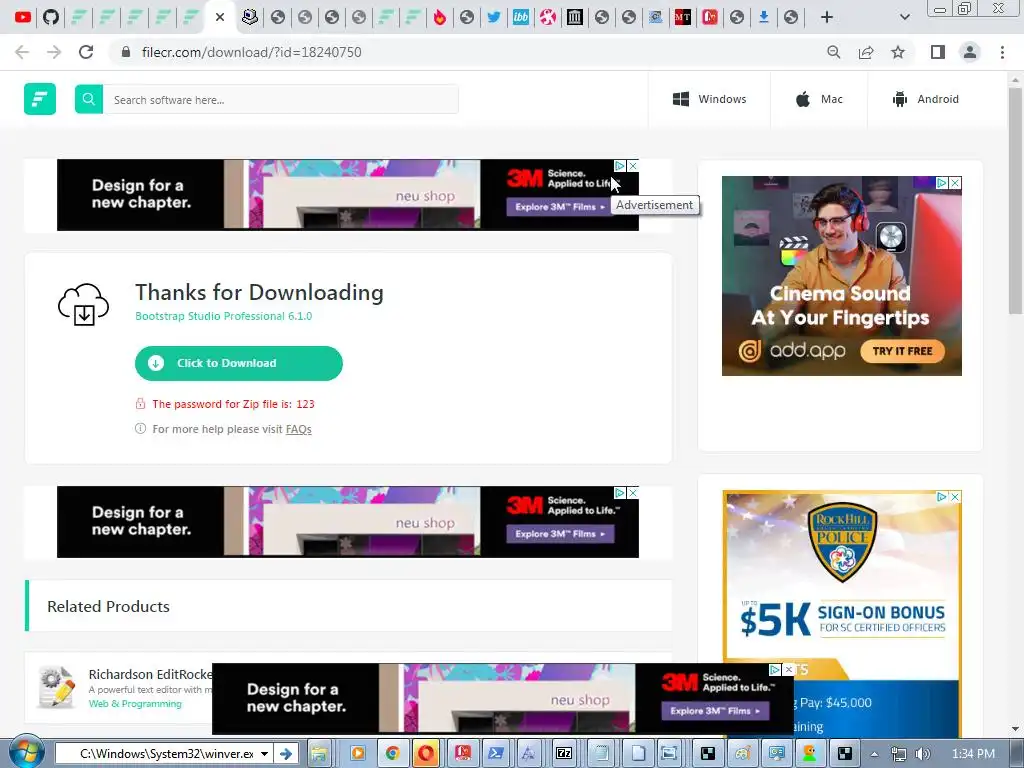Open AdChoices on add.app ad

tap(942, 183)
